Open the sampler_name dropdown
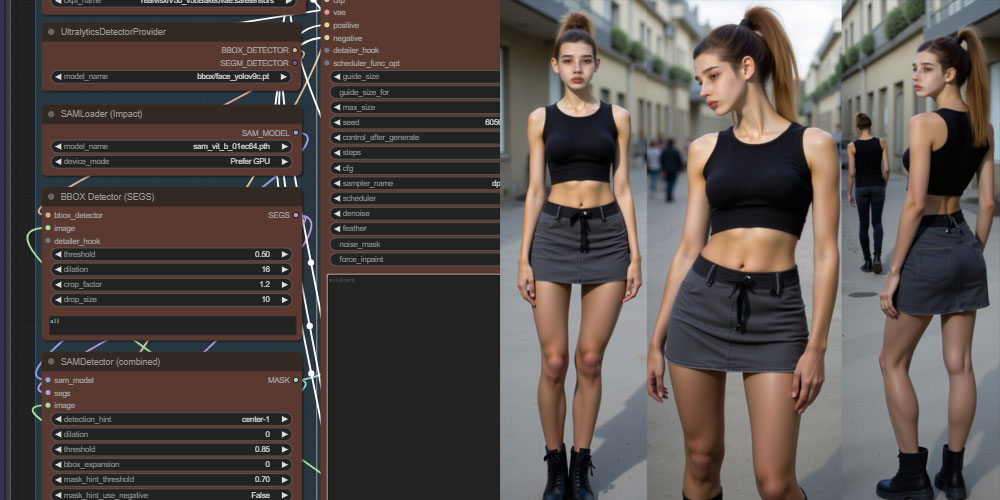Viewport: 1000px width, 500px height. [415, 183]
